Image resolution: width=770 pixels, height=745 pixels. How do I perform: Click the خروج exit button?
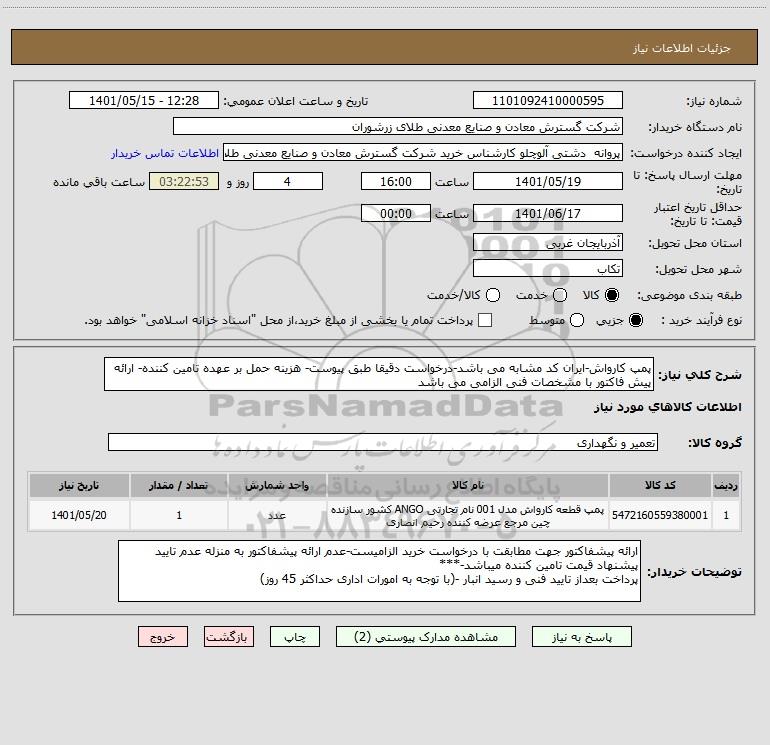(x=163, y=637)
